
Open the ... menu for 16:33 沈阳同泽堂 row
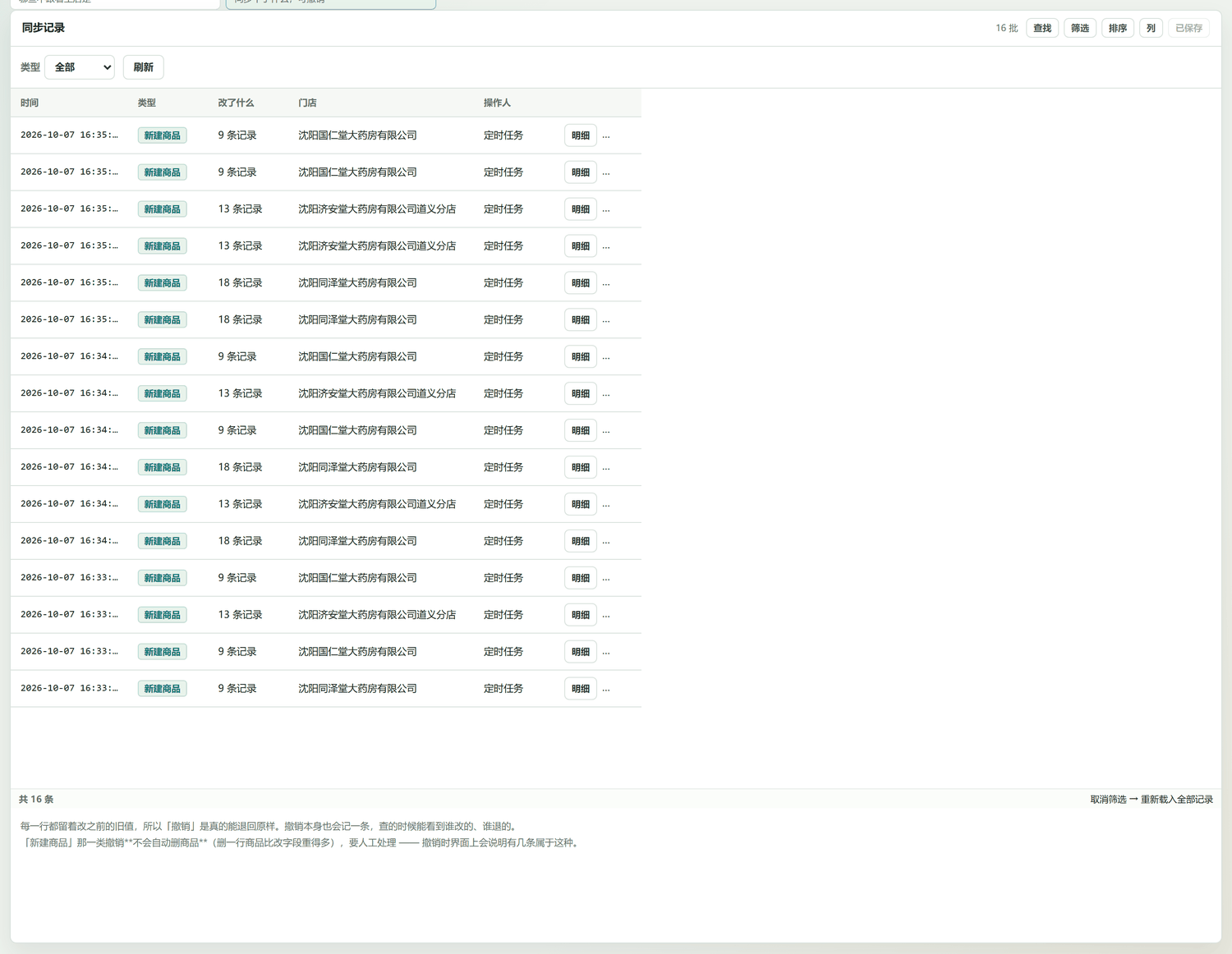(606, 689)
